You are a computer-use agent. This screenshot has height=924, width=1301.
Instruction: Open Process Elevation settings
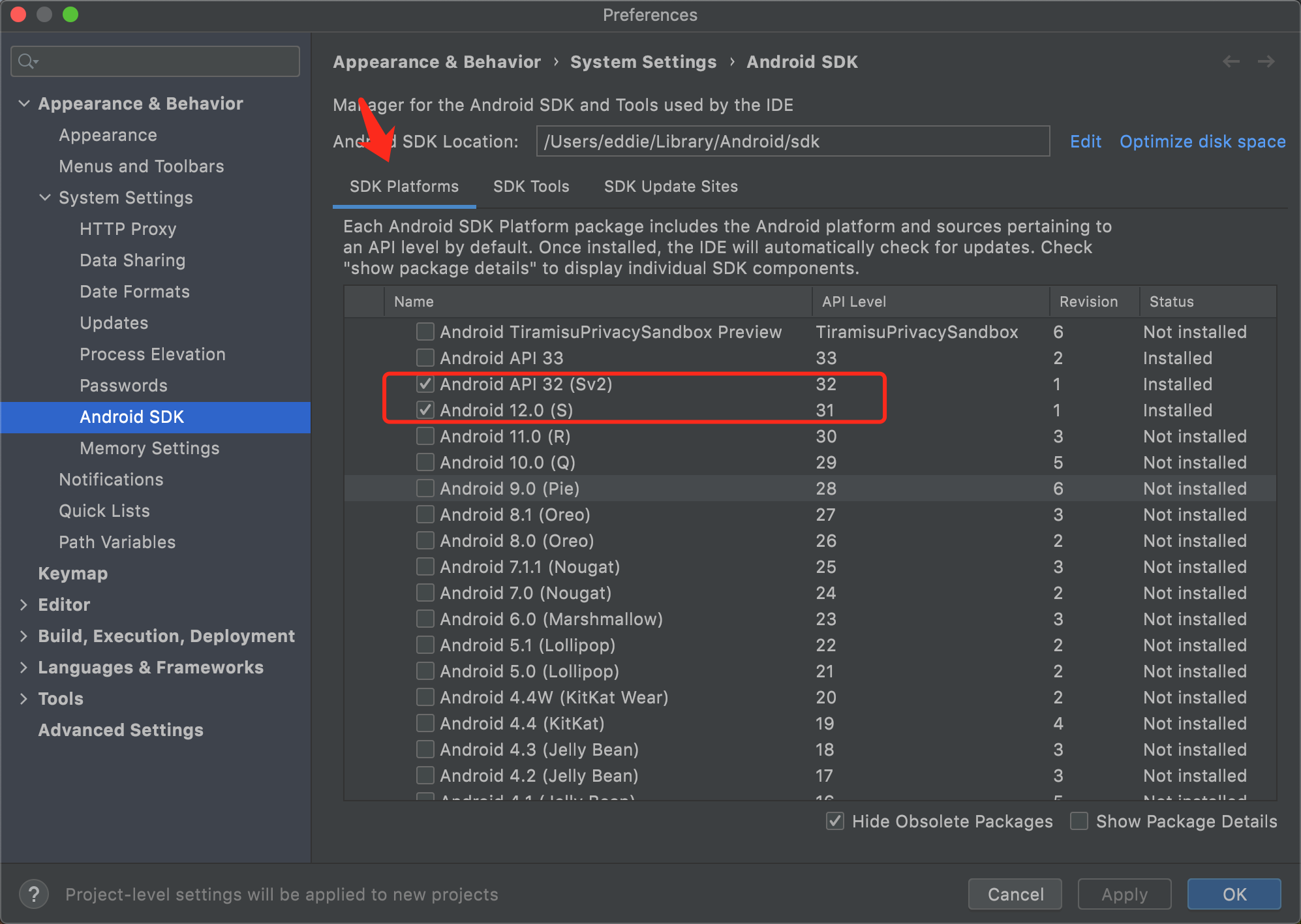pyautogui.click(x=153, y=354)
